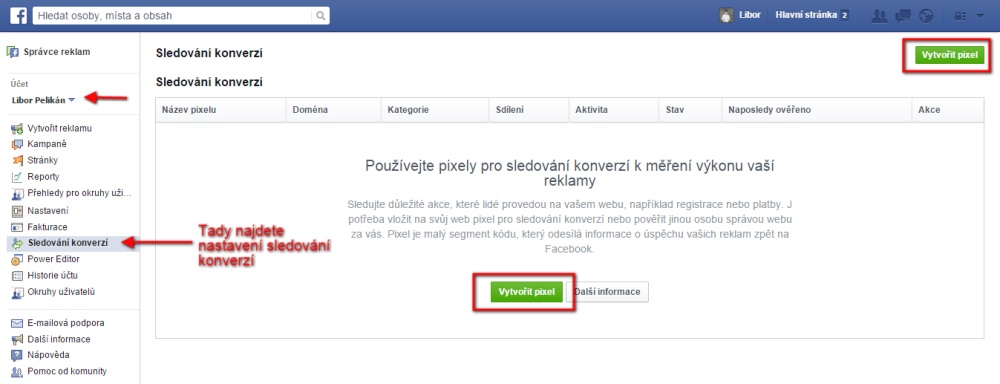
Task: Click the E-mailová podpora envelope icon
Action: (x=17, y=323)
